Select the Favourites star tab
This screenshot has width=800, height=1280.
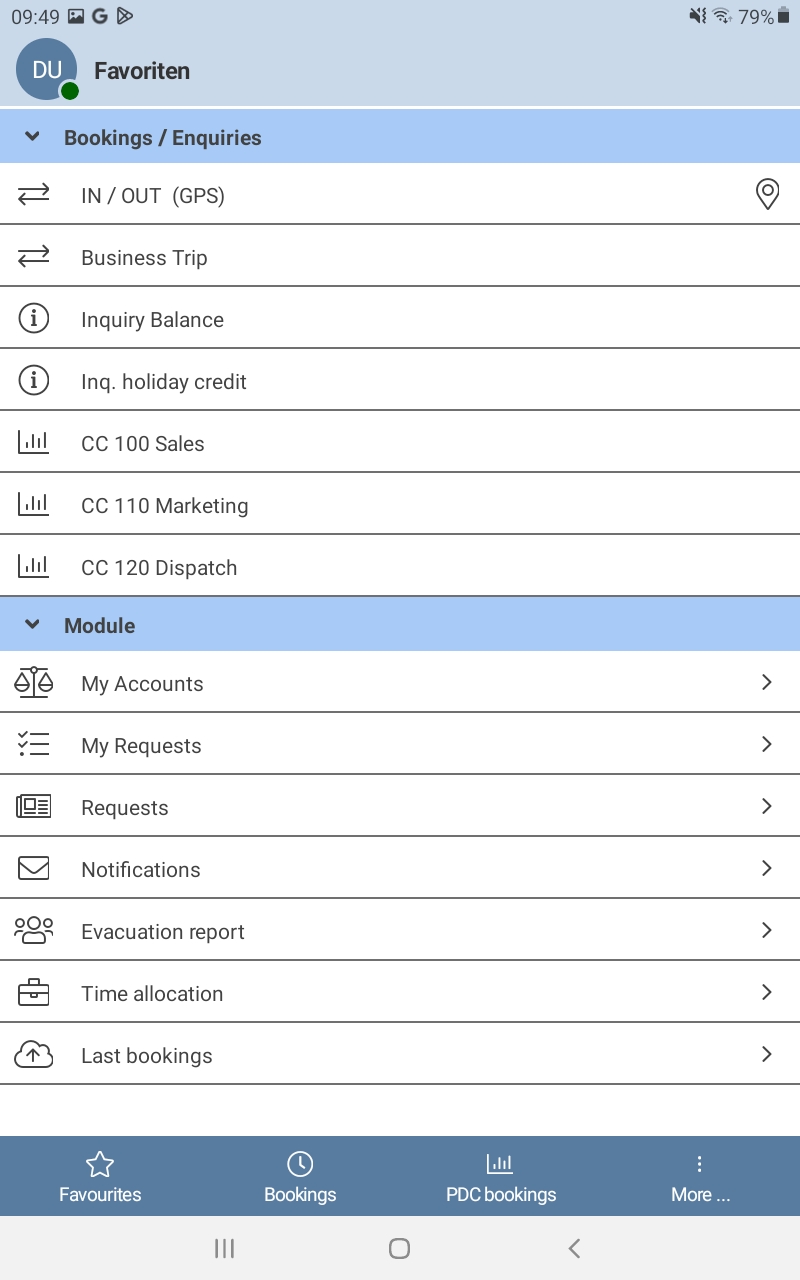click(x=100, y=1177)
